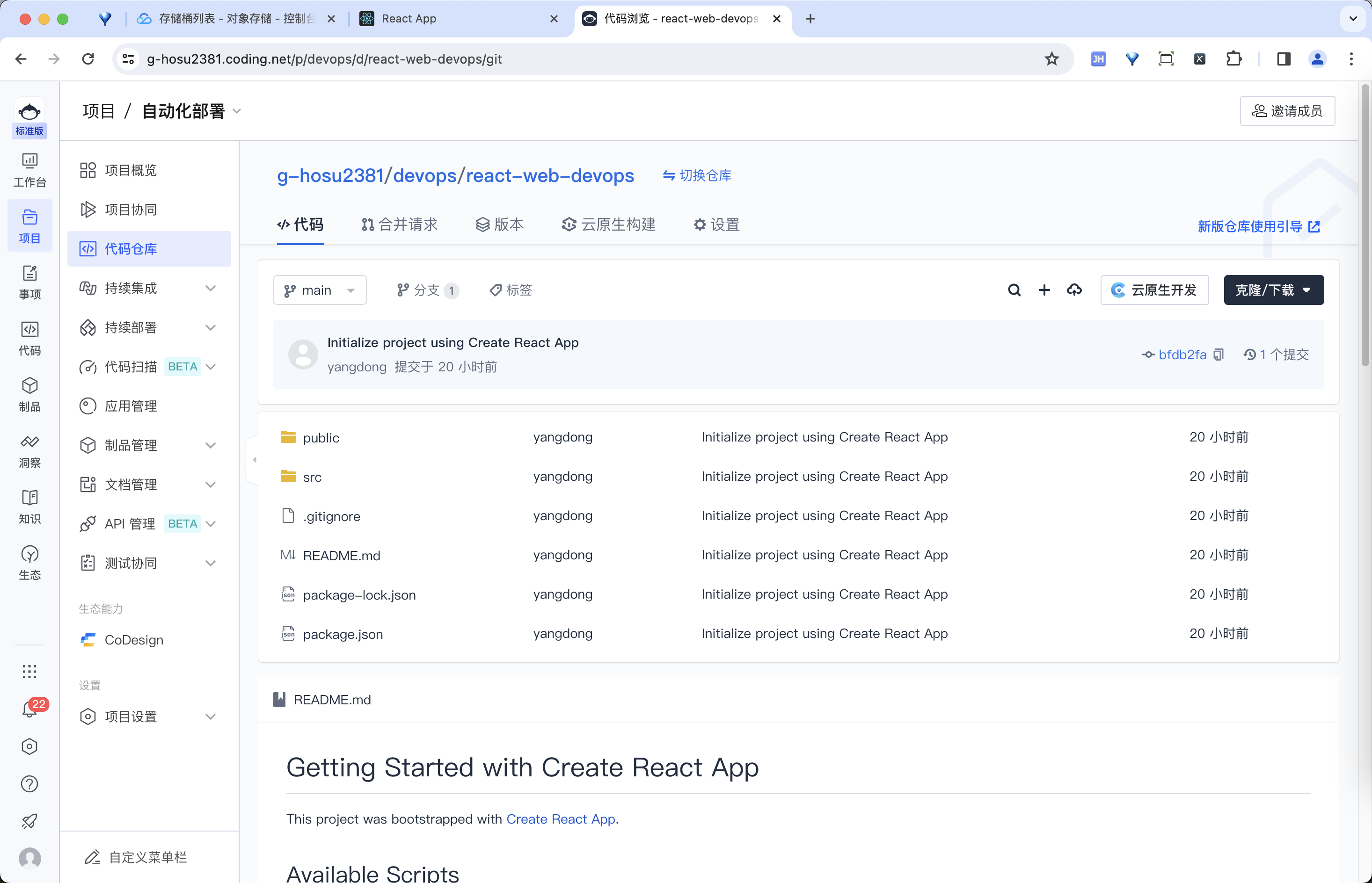Switch to the 版本 tab
Viewport: 1372px width, 883px height.
tap(500, 225)
